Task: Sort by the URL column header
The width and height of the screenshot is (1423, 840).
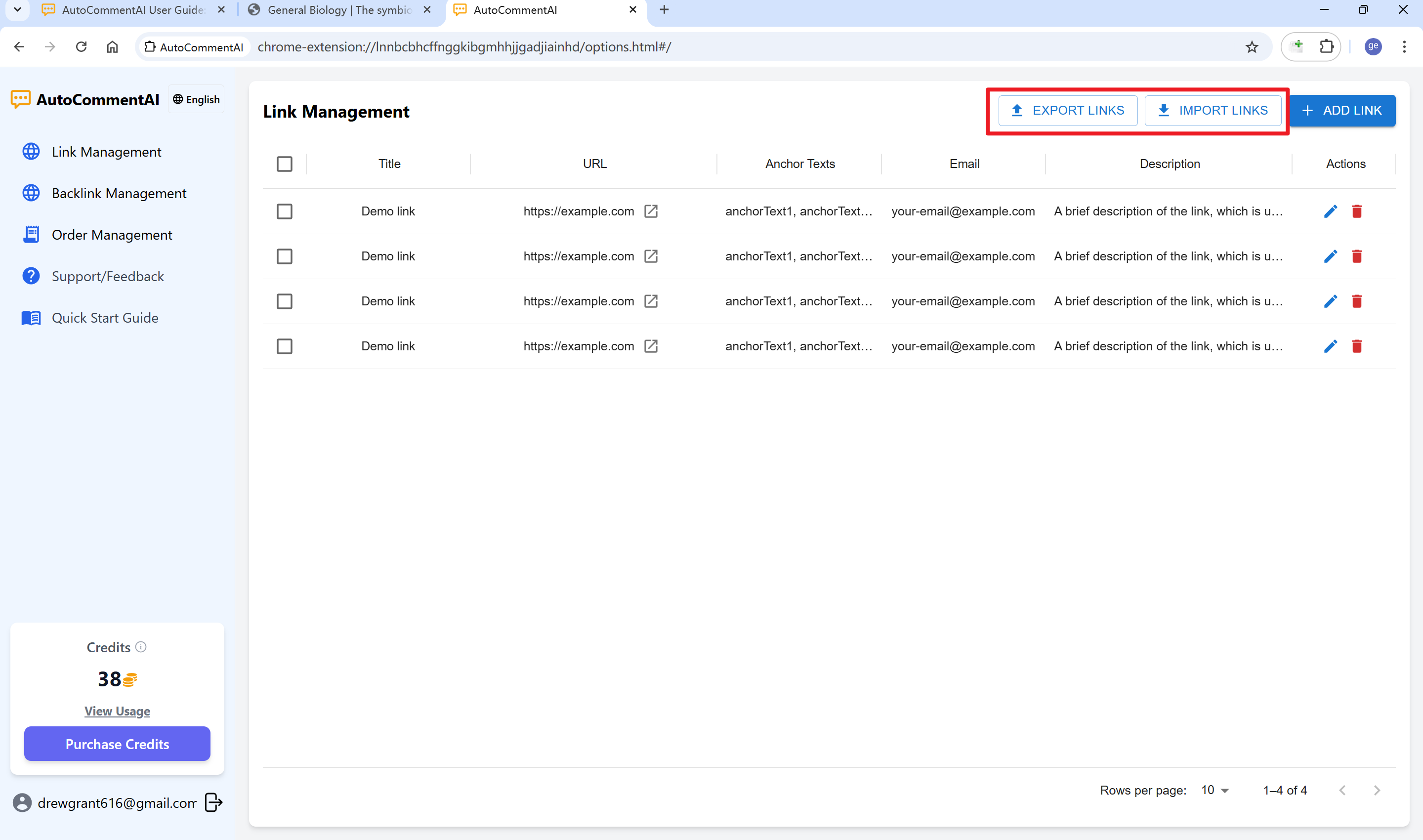Action: click(595, 164)
